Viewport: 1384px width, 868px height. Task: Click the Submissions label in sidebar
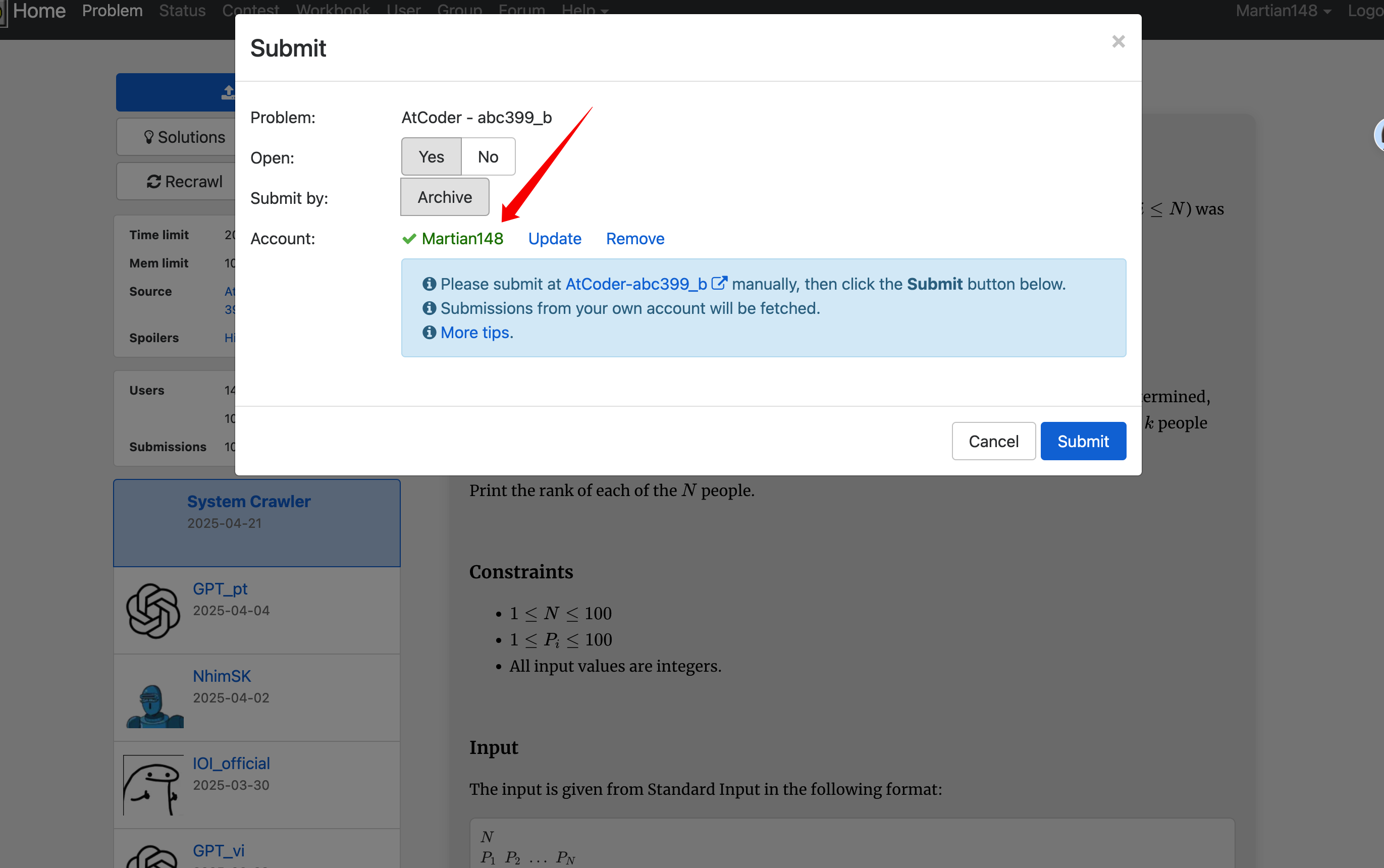168,447
